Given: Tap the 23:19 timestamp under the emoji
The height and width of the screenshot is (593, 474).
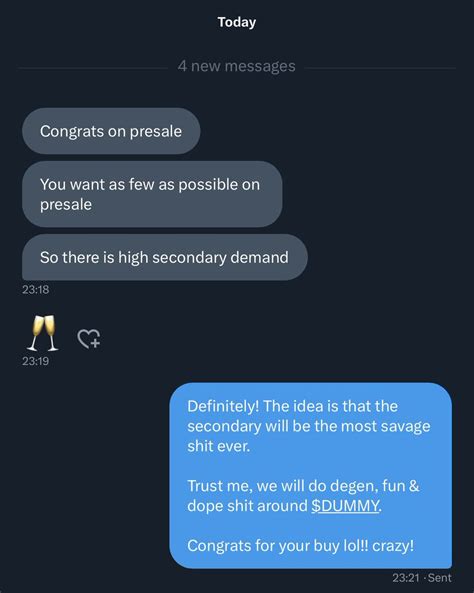Looking at the screenshot, I should coord(36,361).
